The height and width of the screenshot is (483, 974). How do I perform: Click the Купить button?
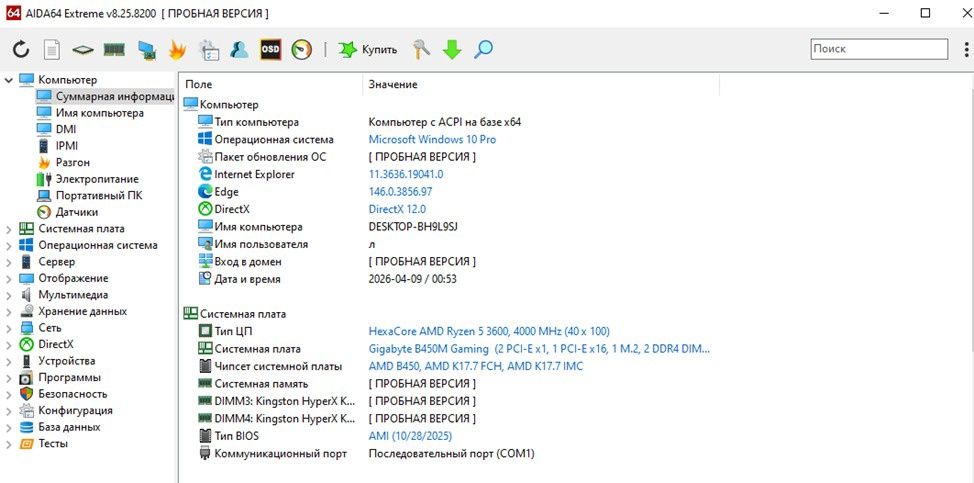point(368,50)
